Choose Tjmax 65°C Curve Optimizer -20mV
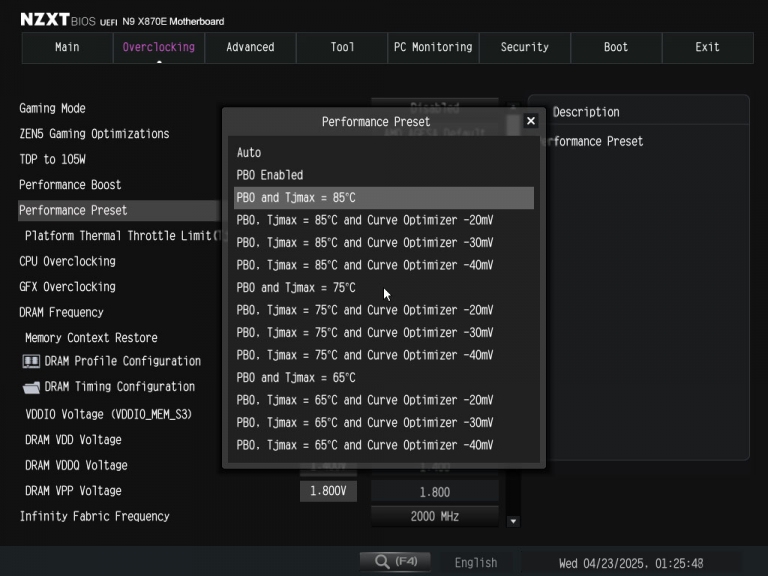The image size is (768, 576). coord(384,401)
